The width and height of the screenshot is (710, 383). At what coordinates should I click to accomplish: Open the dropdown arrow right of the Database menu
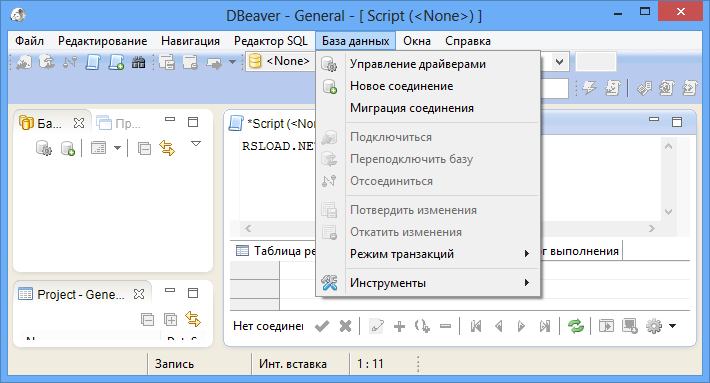(560, 62)
